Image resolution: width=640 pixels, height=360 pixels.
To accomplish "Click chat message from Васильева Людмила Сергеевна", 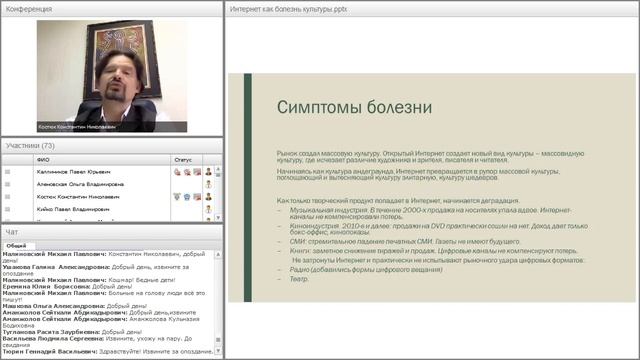I will [97, 341].
